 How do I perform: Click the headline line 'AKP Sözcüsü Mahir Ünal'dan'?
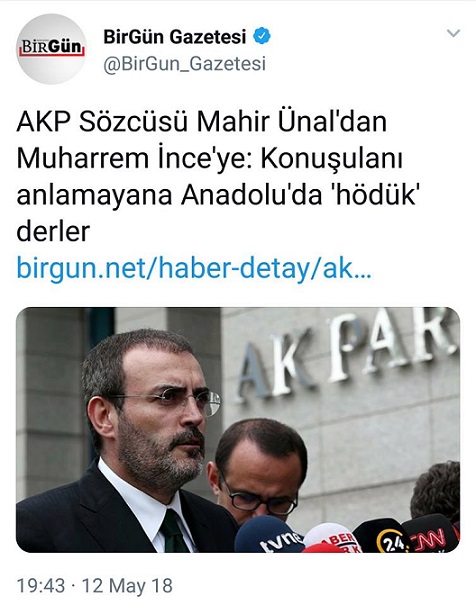(x=201, y=122)
